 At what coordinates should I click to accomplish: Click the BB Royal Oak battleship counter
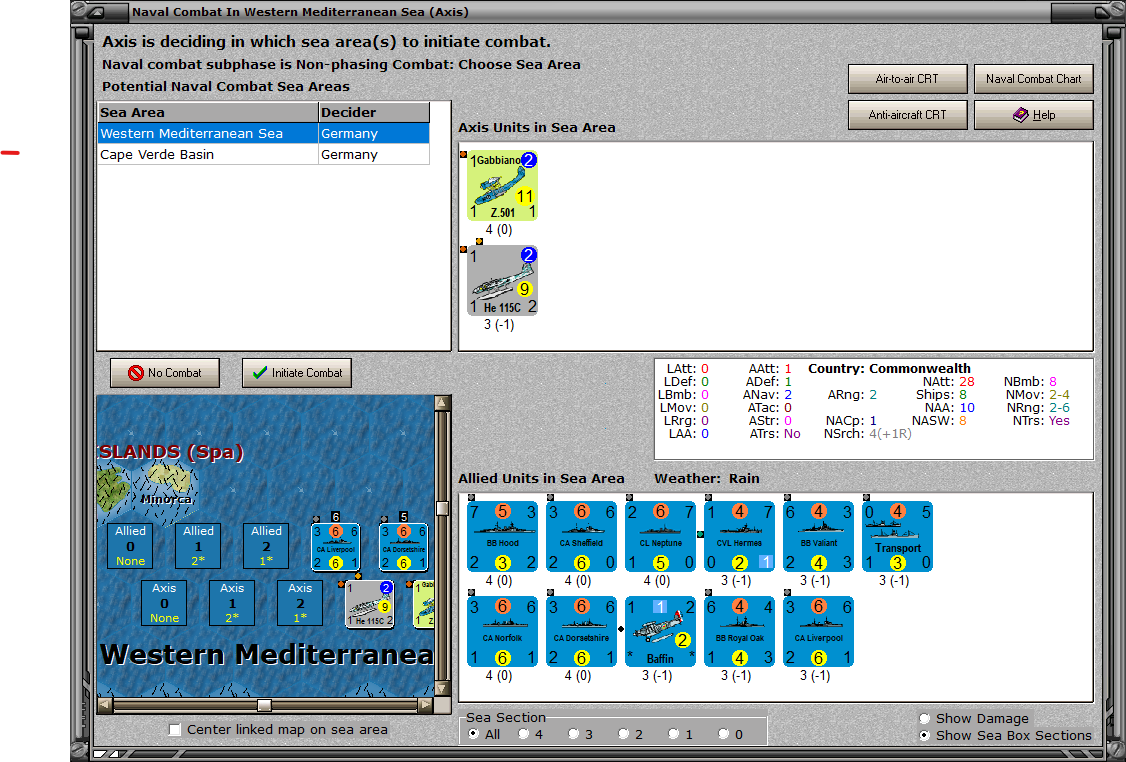click(740, 631)
